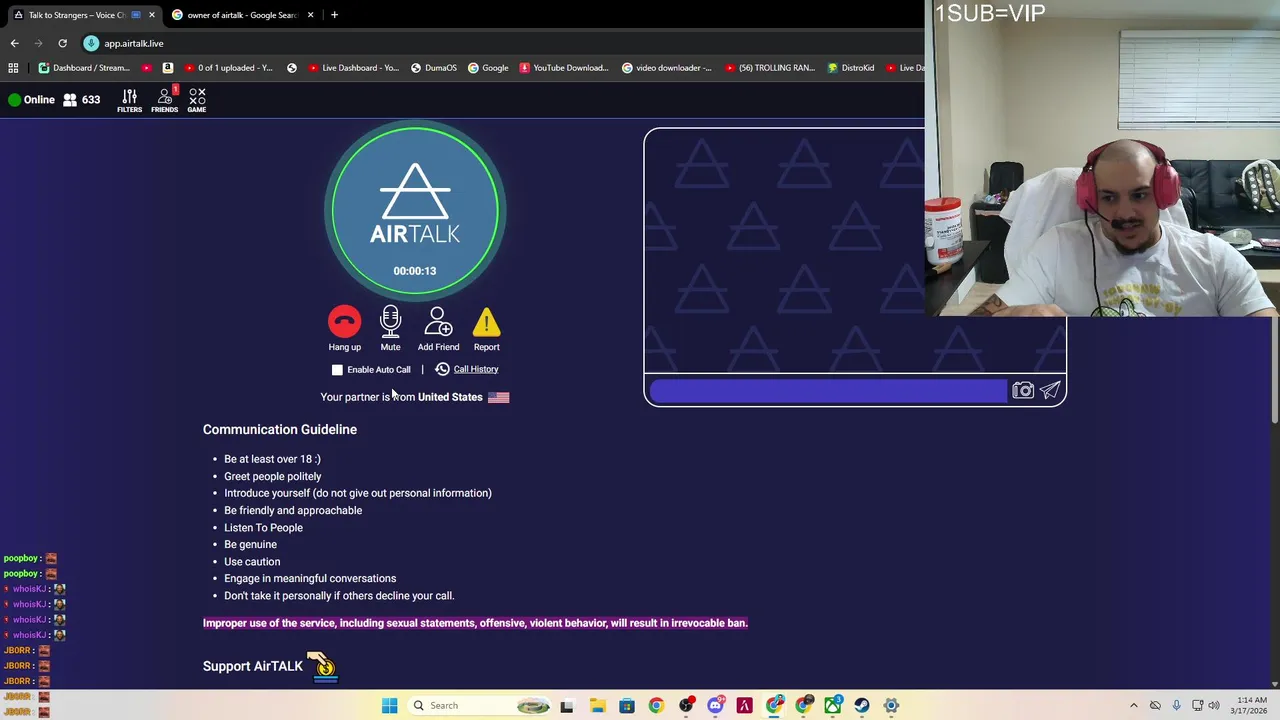Show hidden system tray icons

(1133, 705)
